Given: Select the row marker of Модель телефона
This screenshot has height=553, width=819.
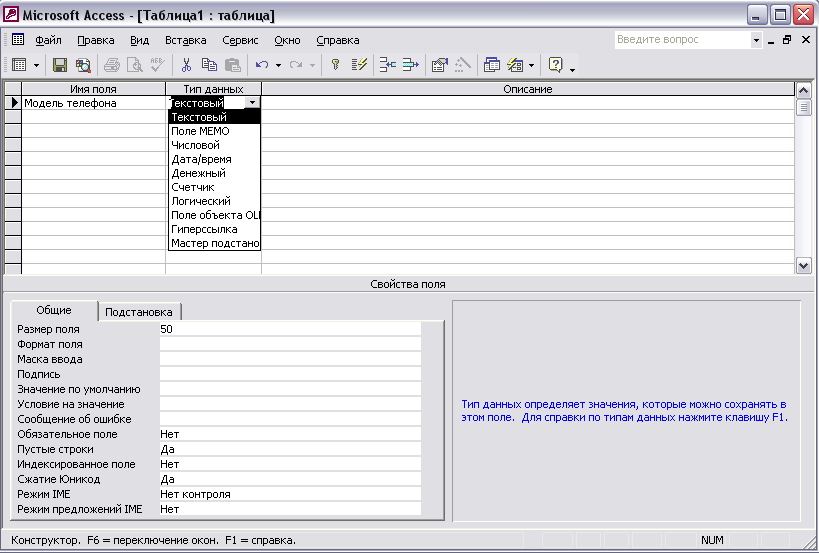Looking at the screenshot, I should pos(13,103).
